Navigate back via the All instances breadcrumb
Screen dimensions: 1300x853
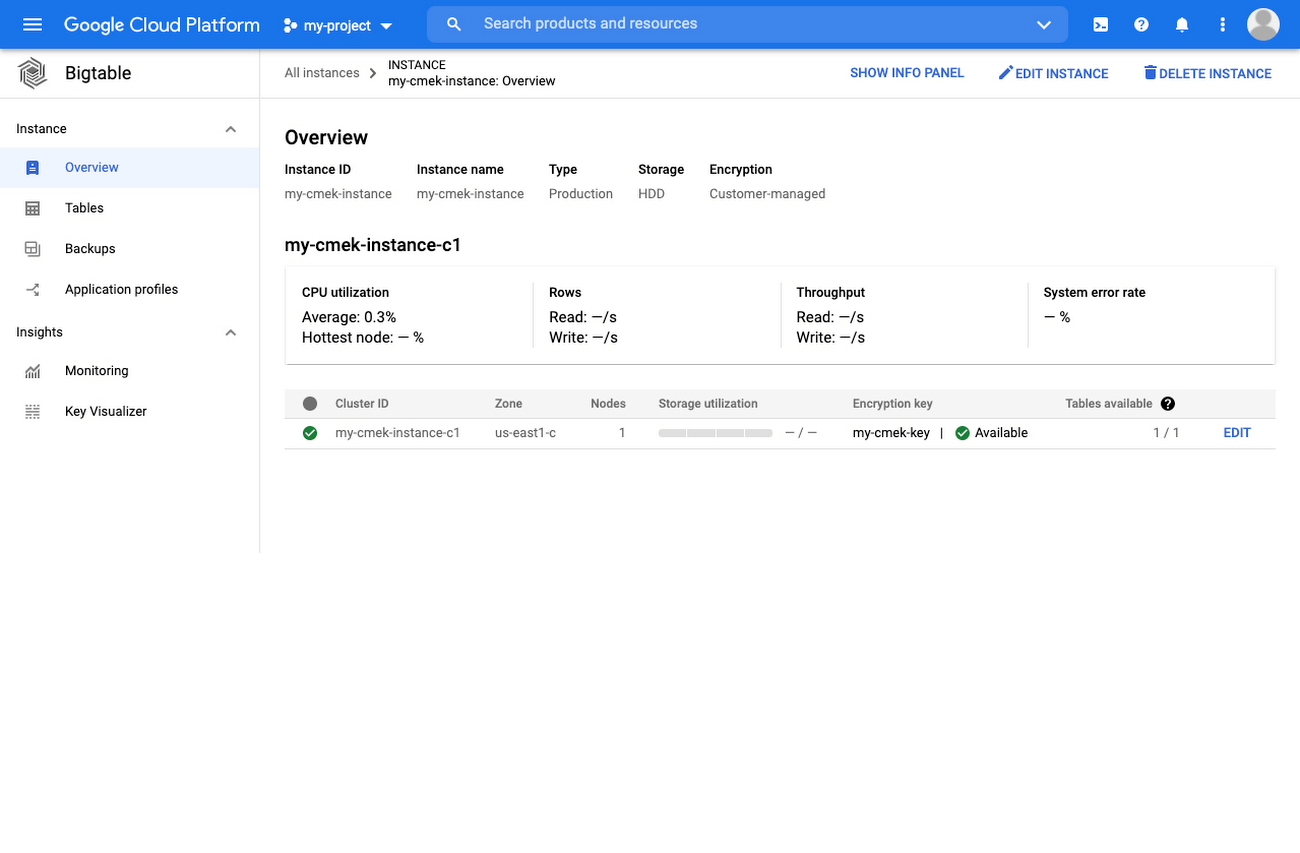[x=320, y=72]
